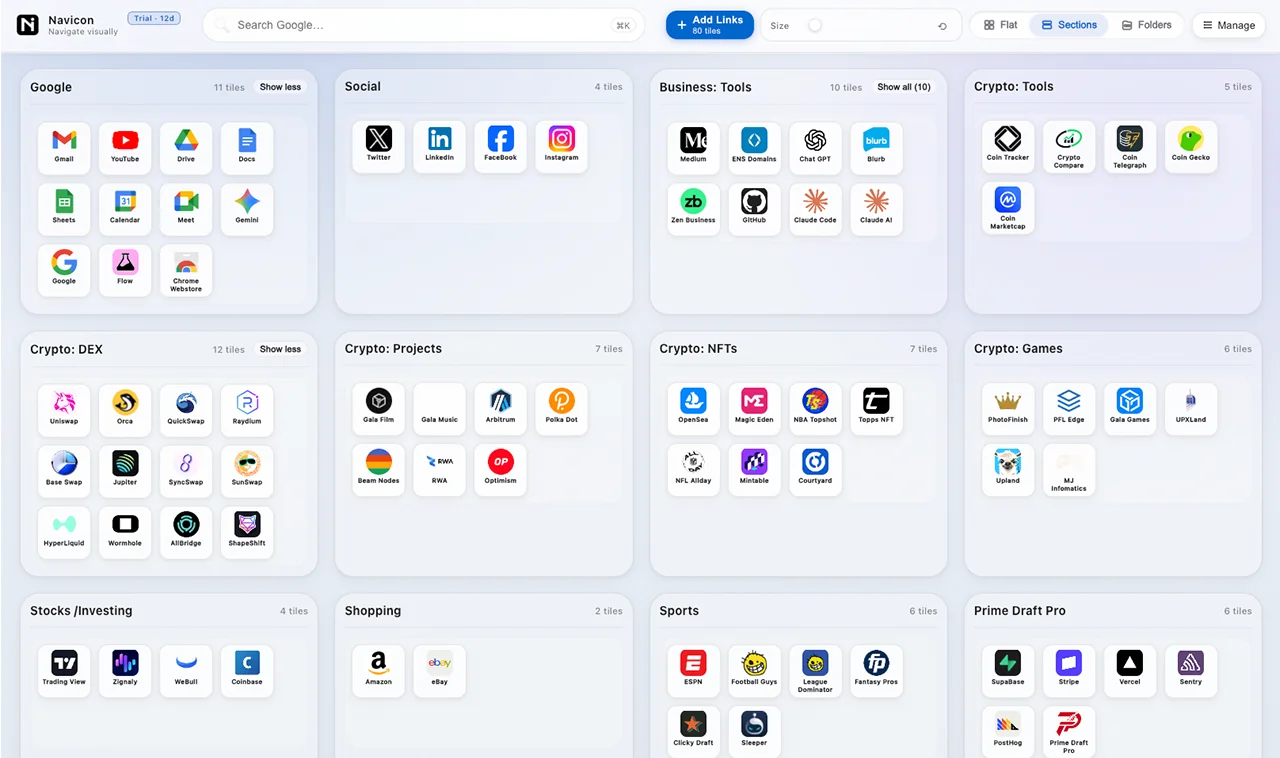Click the Size slider handle
Screen dimensions: 1280x758
coord(815,26)
